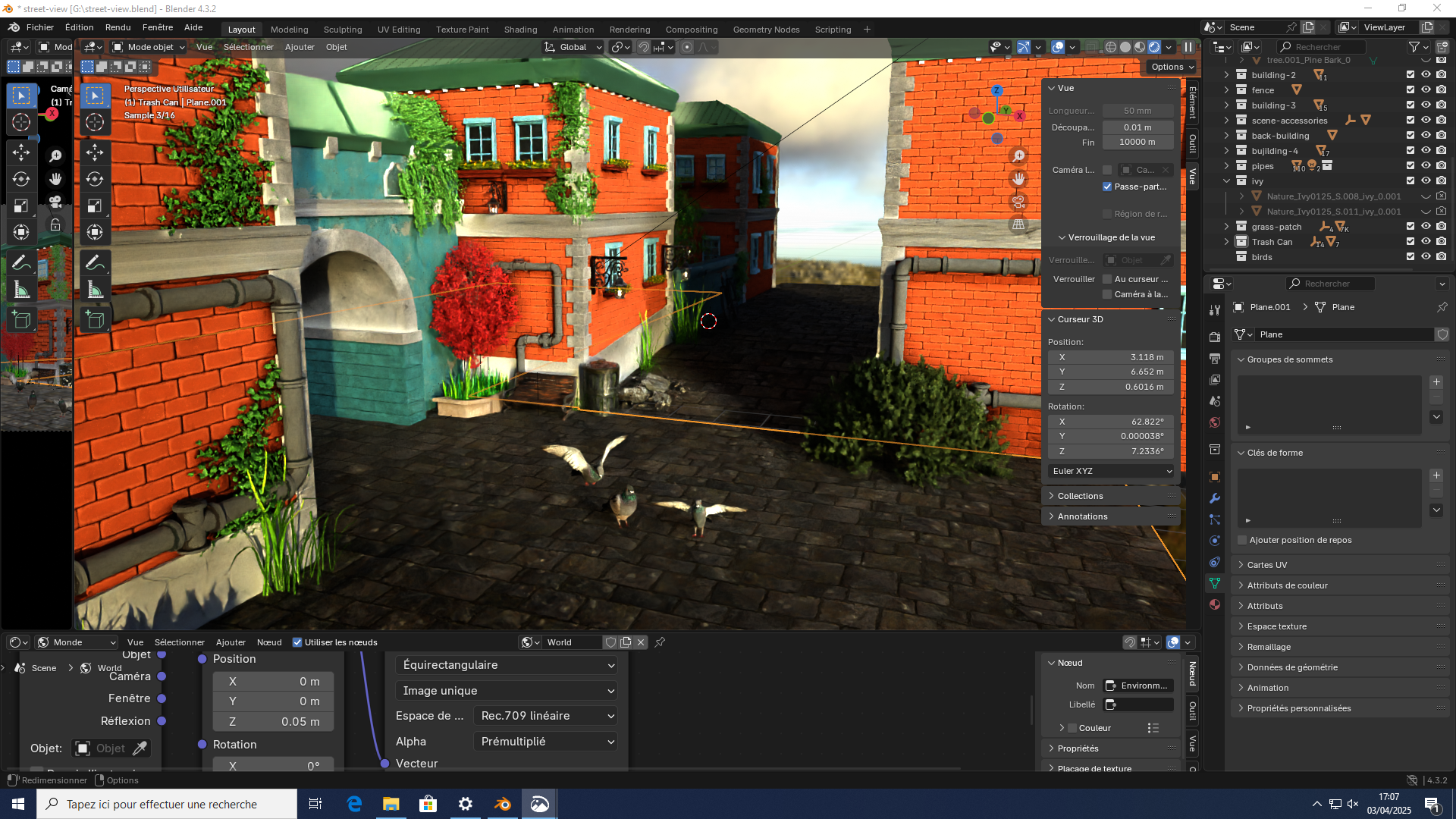Hide the birds collection eye icon

(1426, 257)
